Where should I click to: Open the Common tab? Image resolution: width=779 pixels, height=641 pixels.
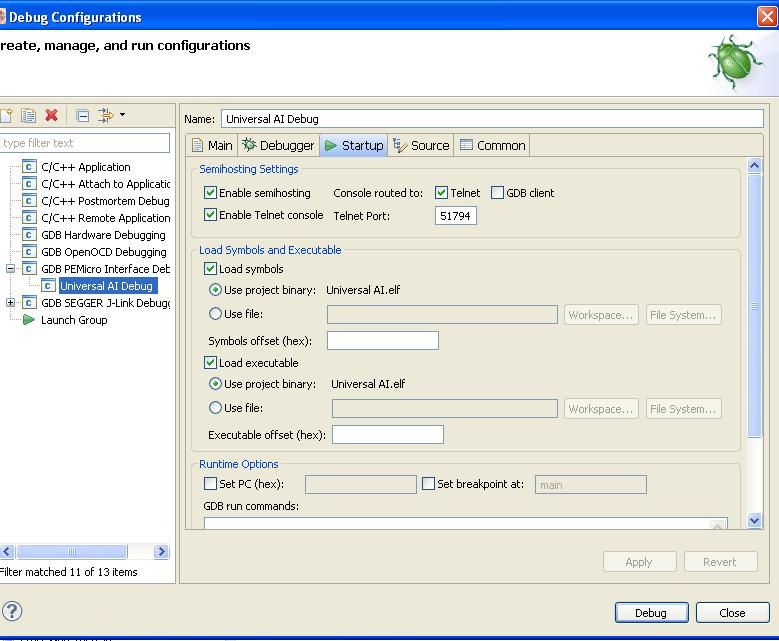pyautogui.click(x=492, y=145)
